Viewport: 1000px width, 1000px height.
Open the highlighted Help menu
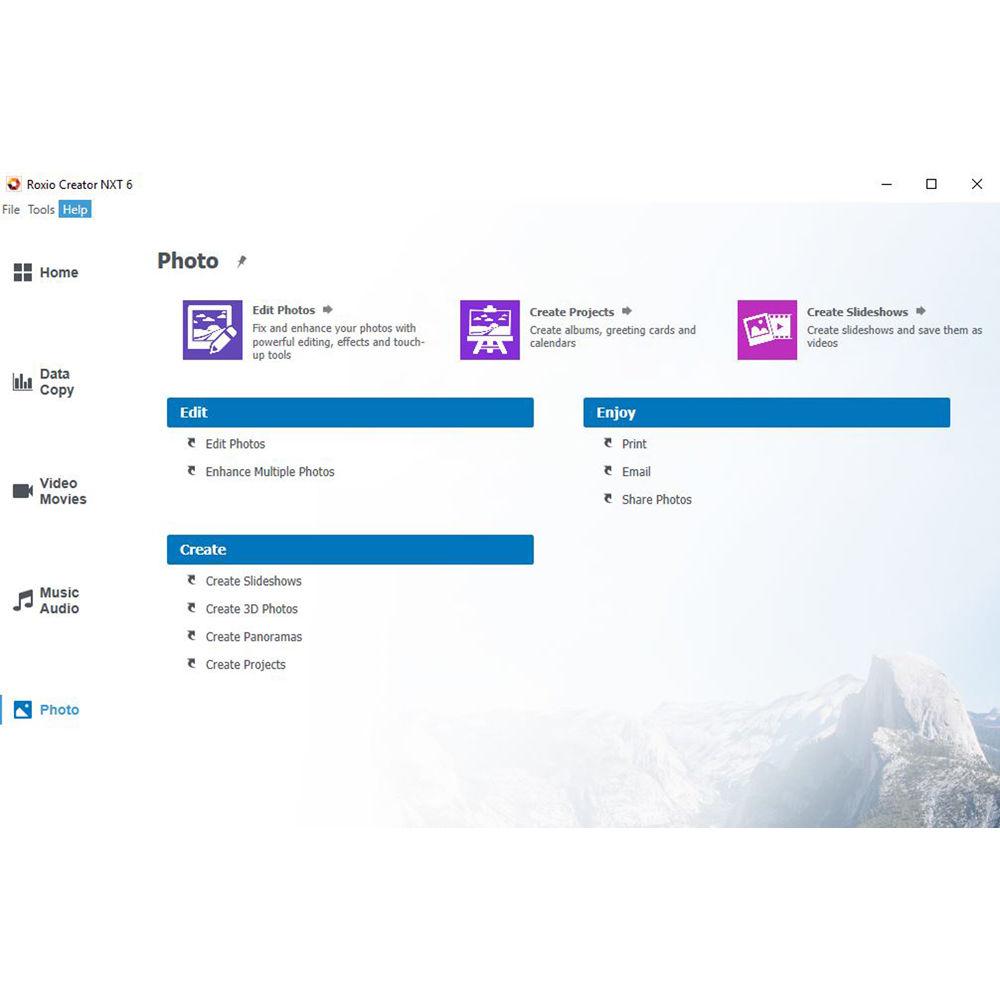tap(74, 210)
